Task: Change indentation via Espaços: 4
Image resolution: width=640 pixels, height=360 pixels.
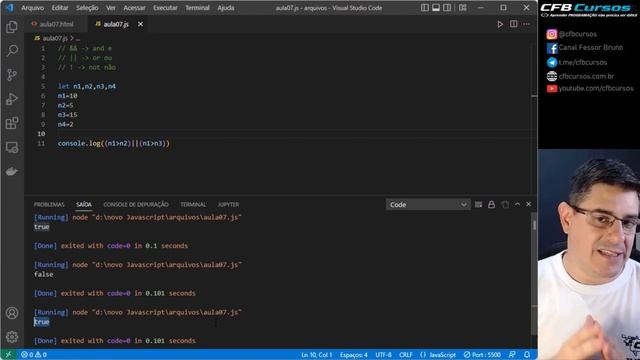Action: pyautogui.click(x=354, y=355)
